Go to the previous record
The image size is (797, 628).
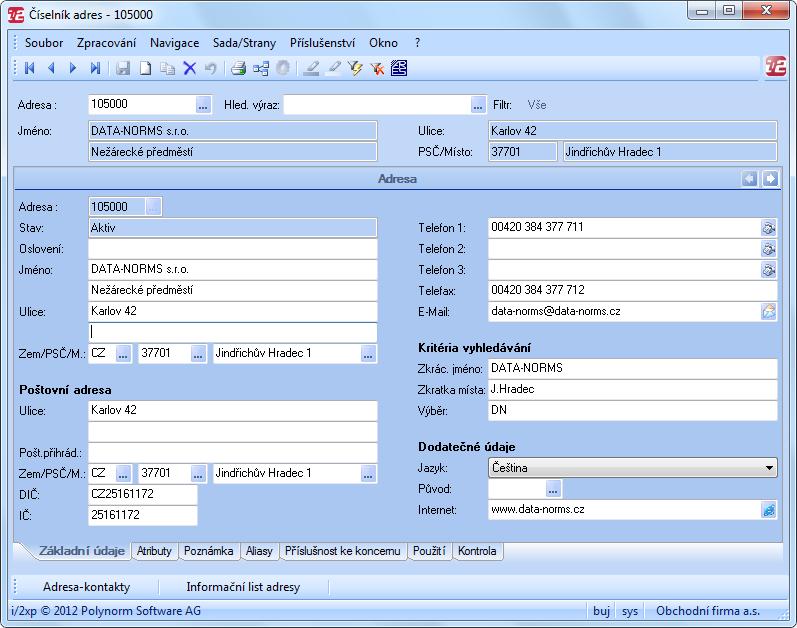[x=51, y=68]
